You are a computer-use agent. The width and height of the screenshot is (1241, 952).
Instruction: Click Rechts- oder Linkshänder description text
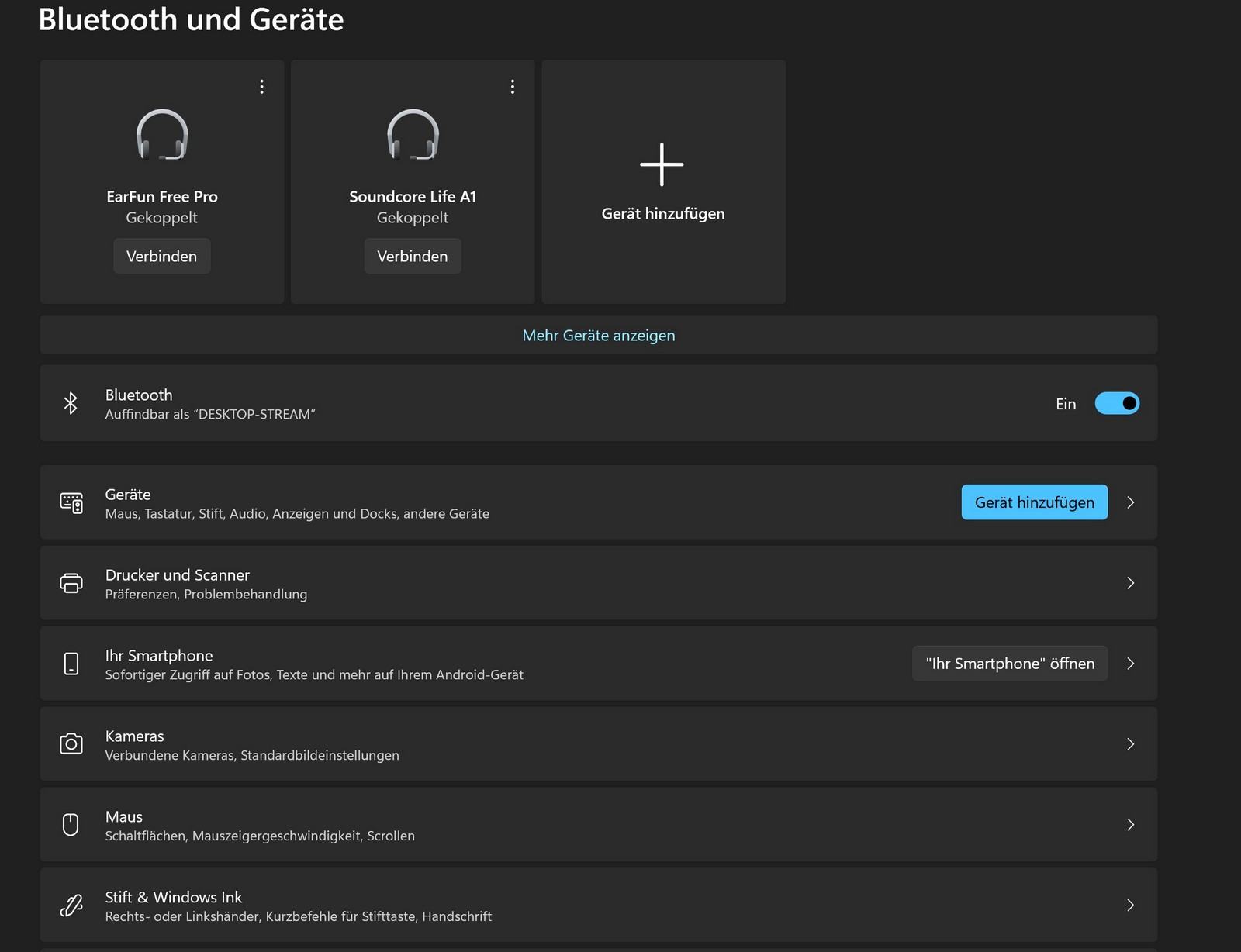299,917
